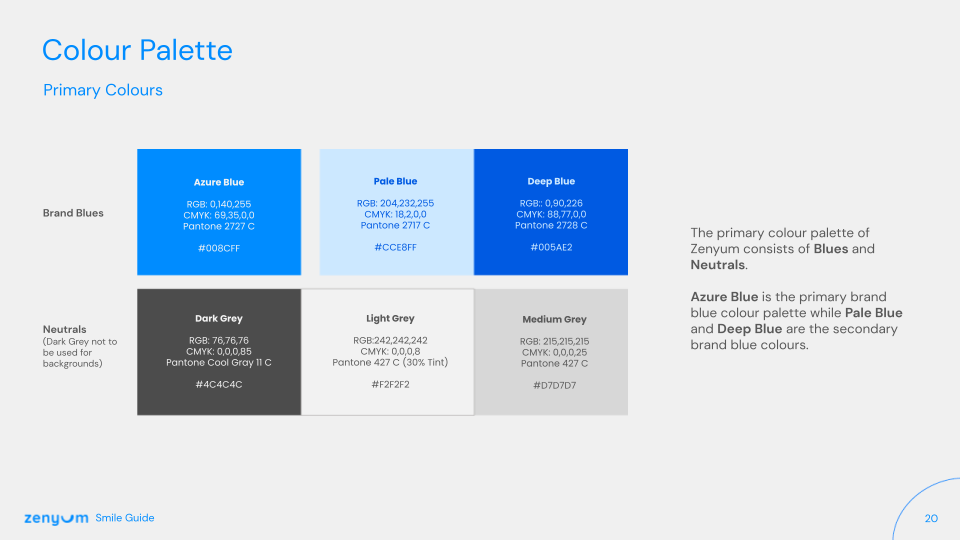The width and height of the screenshot is (960, 540).
Task: Click page number 20
Action: (x=931, y=519)
